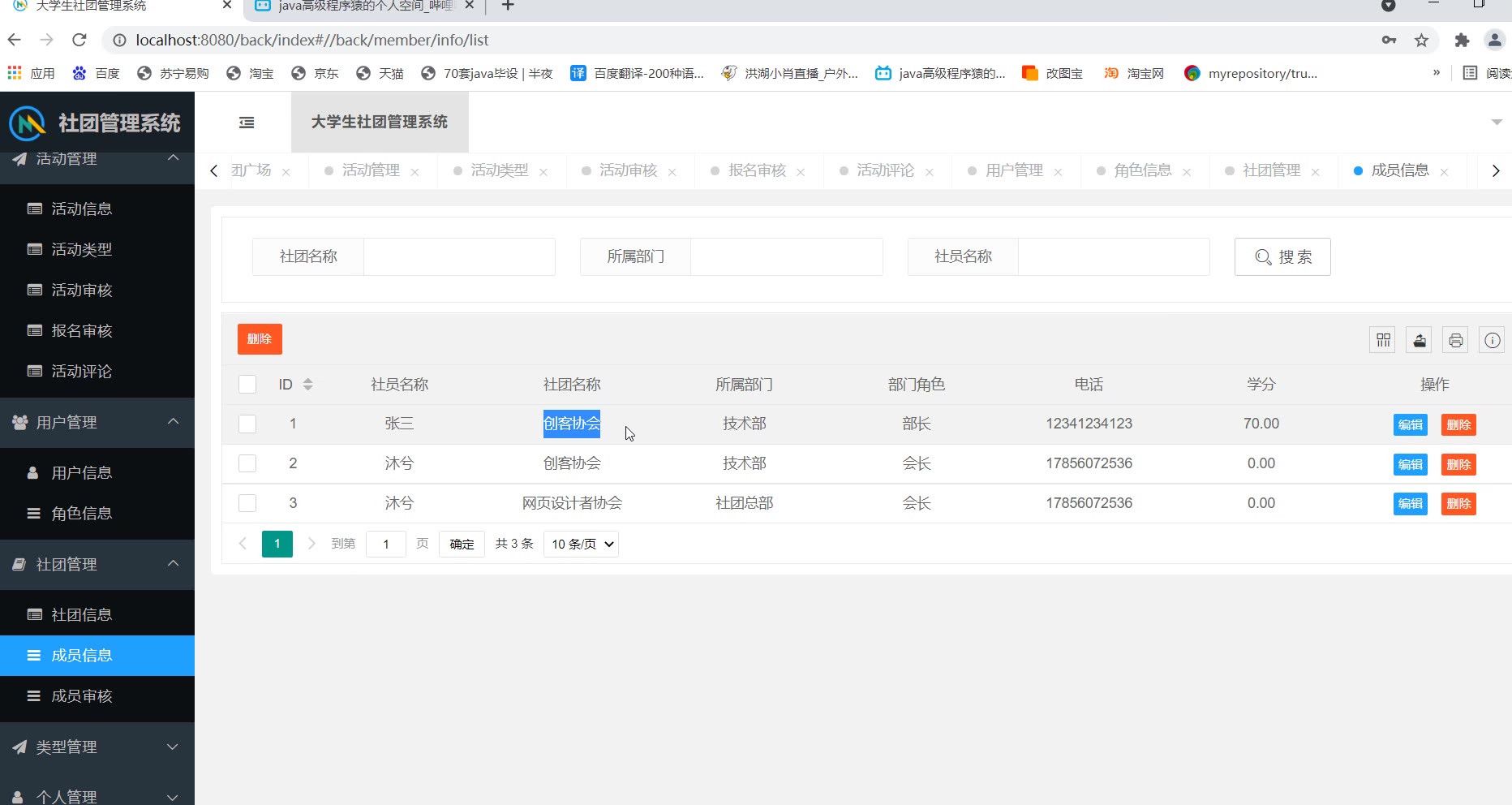The image size is (1512, 805).
Task: Click the 确定 page jump button
Action: pyautogui.click(x=462, y=544)
